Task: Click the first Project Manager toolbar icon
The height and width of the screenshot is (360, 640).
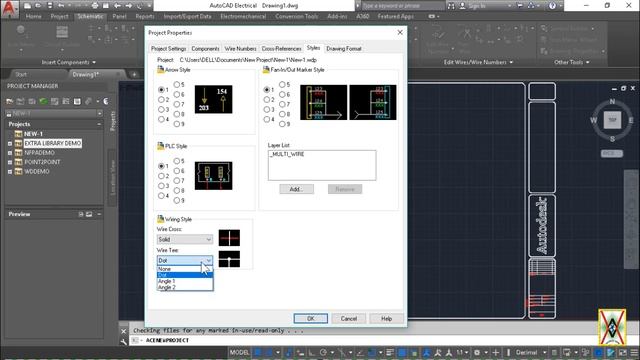Action: pyautogui.click(x=9, y=101)
